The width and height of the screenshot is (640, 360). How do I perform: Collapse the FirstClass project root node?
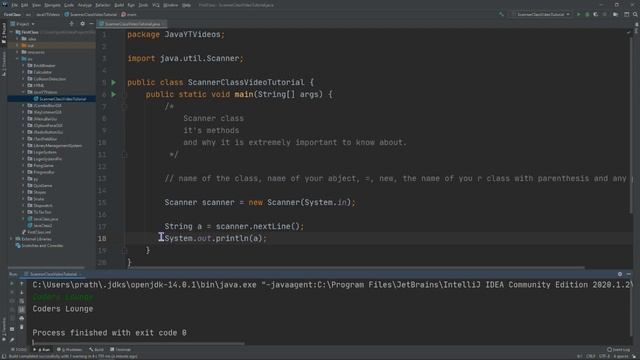12,32
